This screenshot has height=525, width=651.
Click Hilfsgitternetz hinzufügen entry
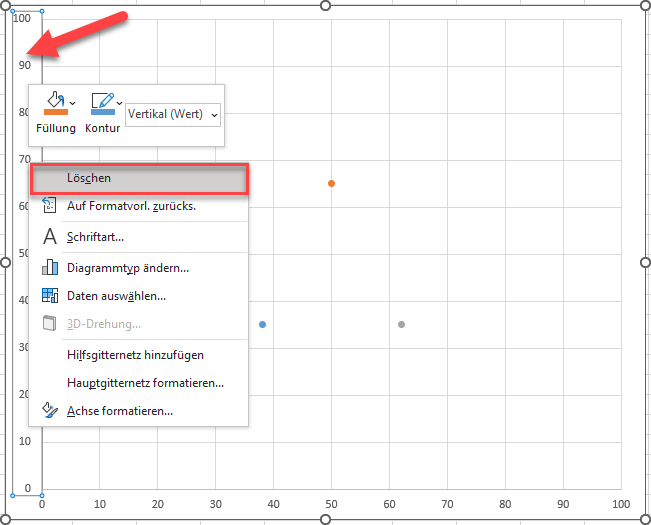(139, 355)
